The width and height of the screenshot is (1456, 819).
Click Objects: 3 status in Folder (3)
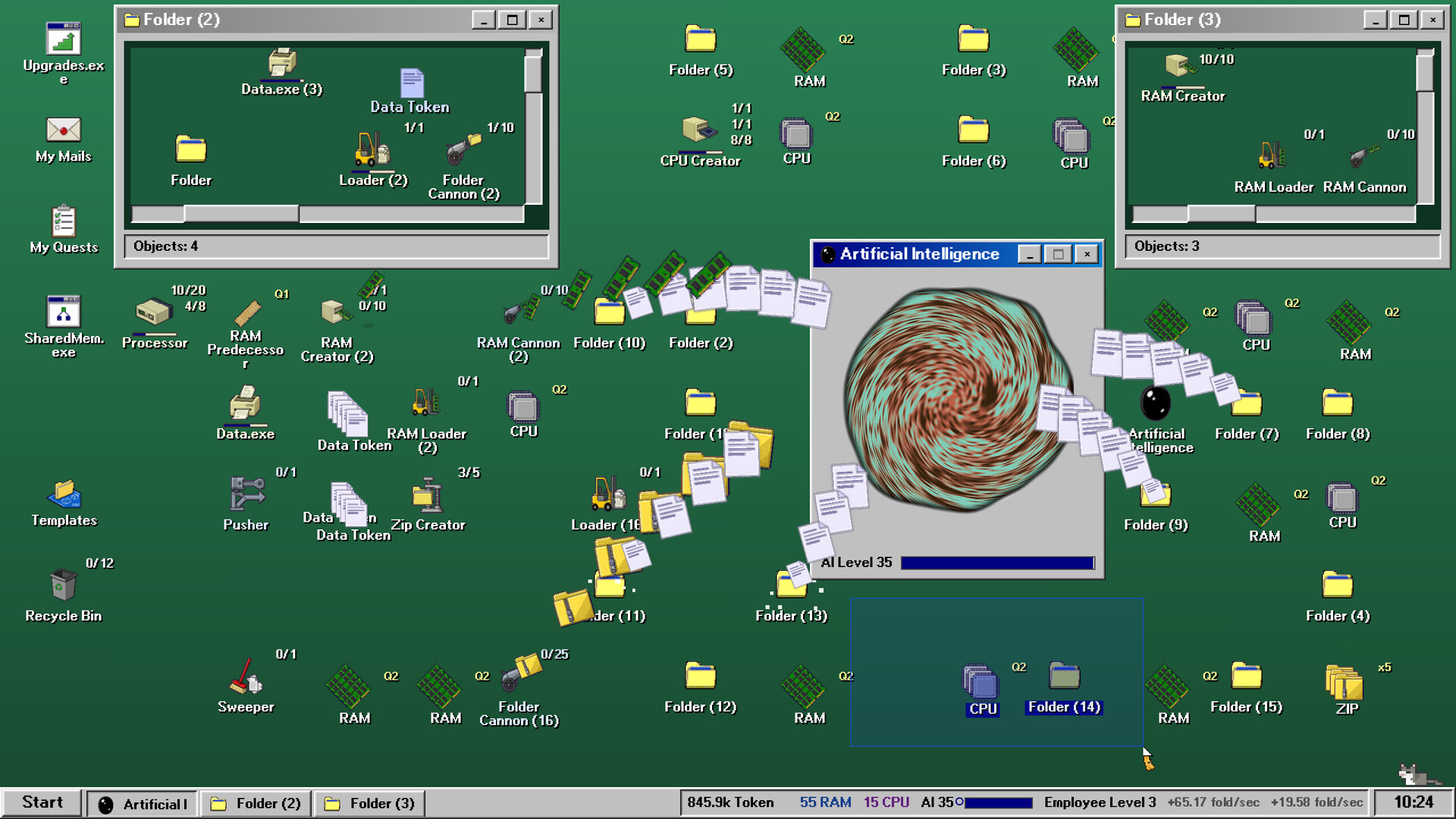(x=1166, y=246)
